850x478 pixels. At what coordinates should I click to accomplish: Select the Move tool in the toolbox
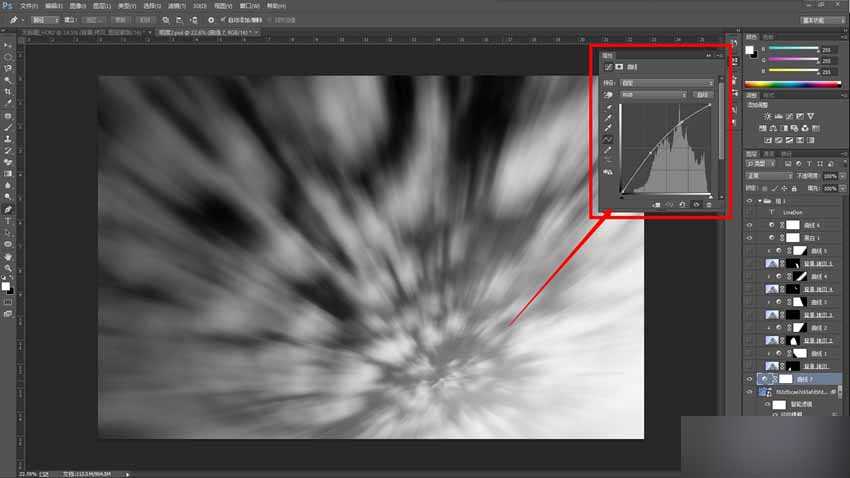8,45
